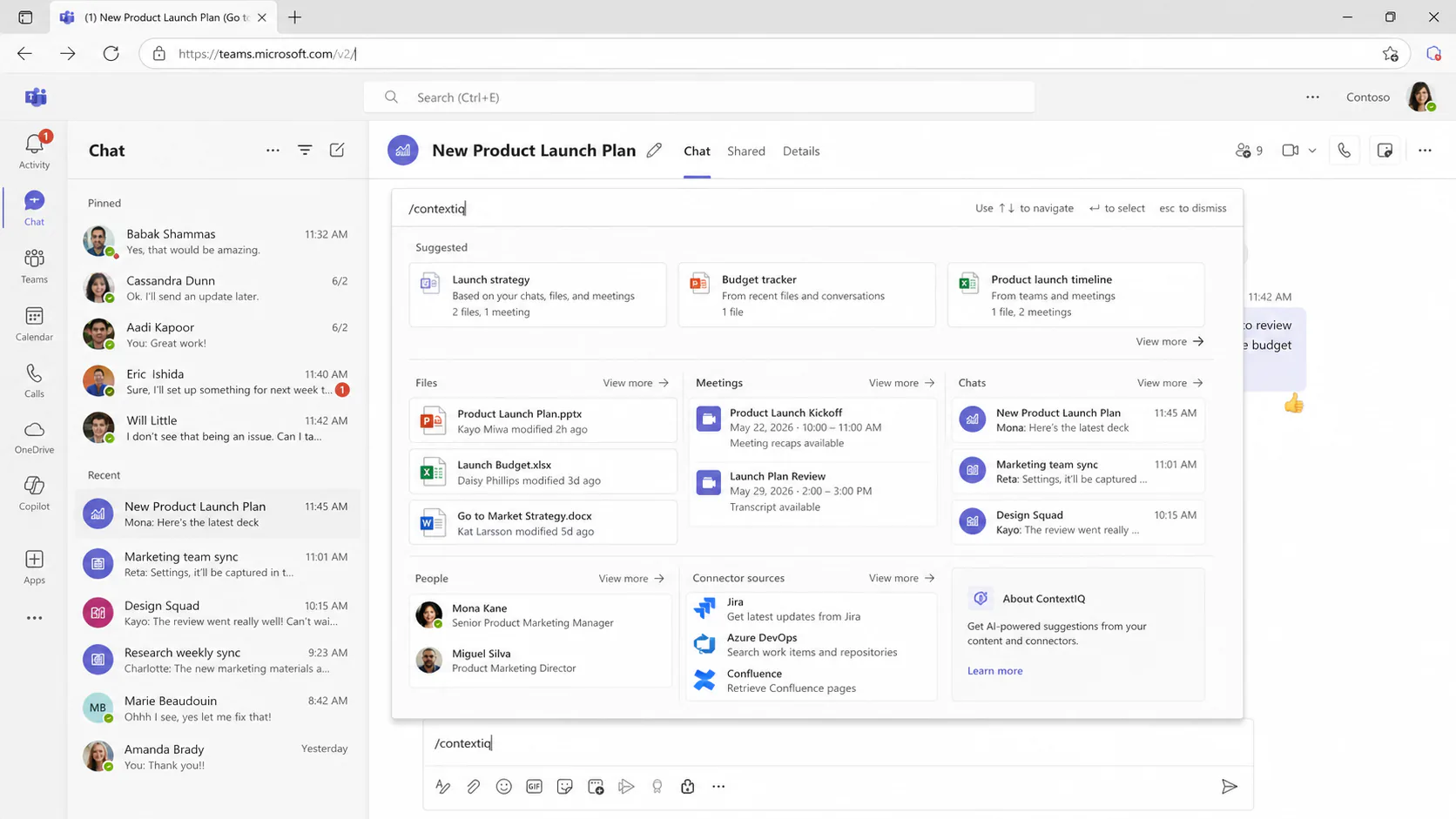The width and height of the screenshot is (1456, 819).
Task: Select the Launch Plan Review meeting
Action: click(812, 492)
